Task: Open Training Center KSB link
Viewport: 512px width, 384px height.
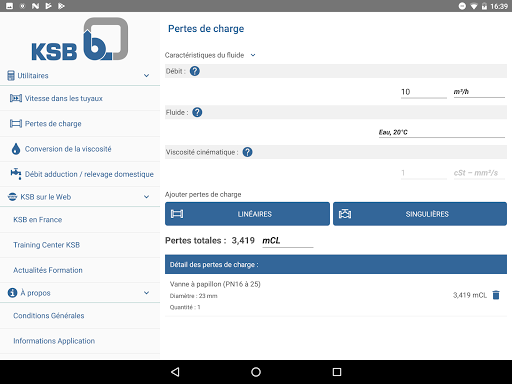Action: pos(80,245)
